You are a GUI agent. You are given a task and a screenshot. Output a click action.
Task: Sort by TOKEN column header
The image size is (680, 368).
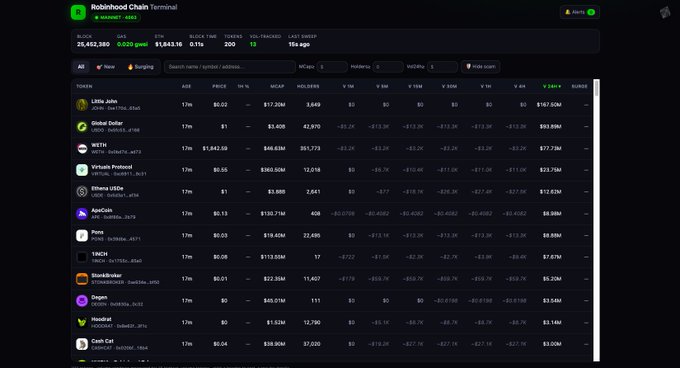tap(84, 86)
